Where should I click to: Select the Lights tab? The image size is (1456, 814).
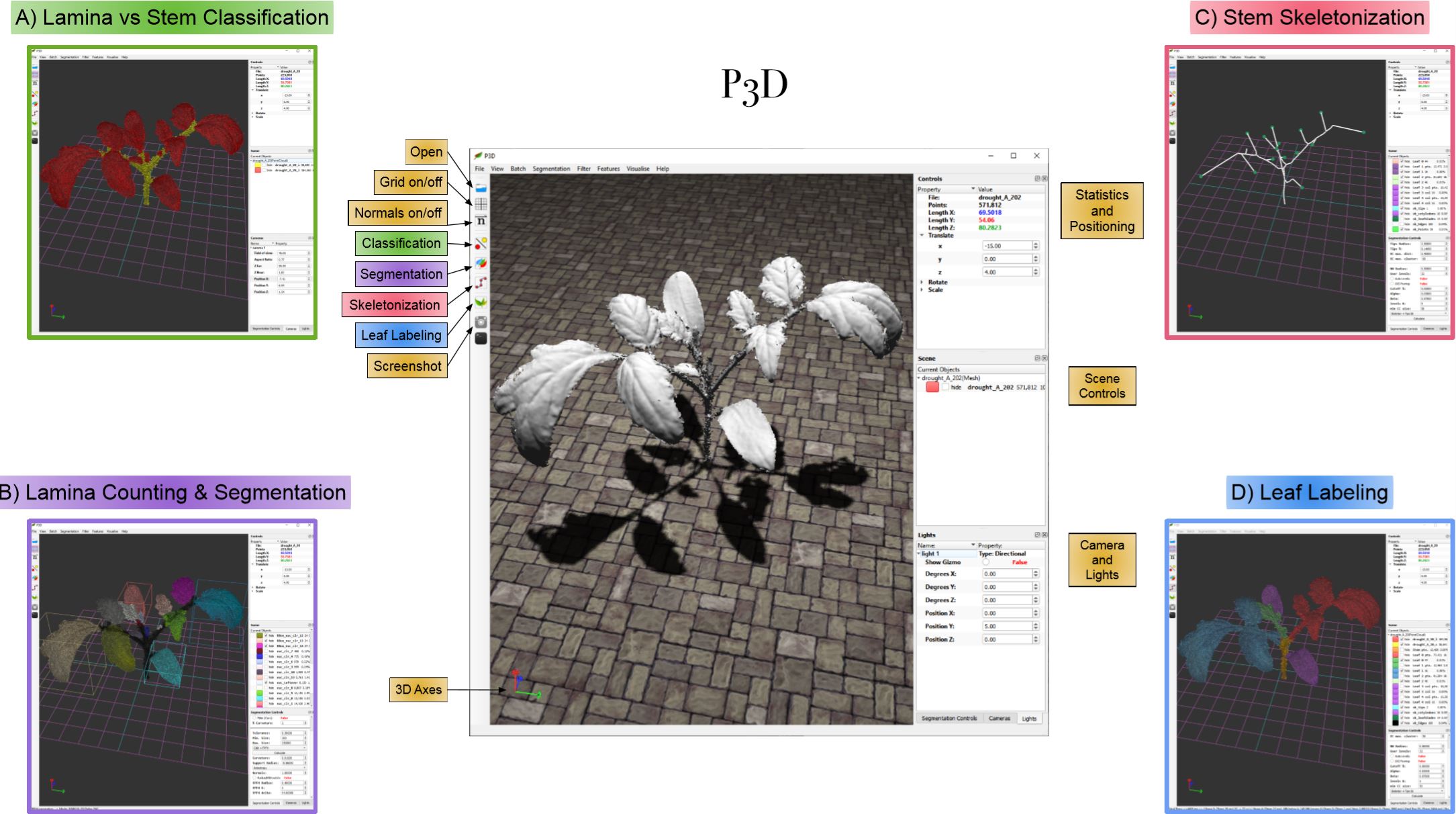(1029, 719)
